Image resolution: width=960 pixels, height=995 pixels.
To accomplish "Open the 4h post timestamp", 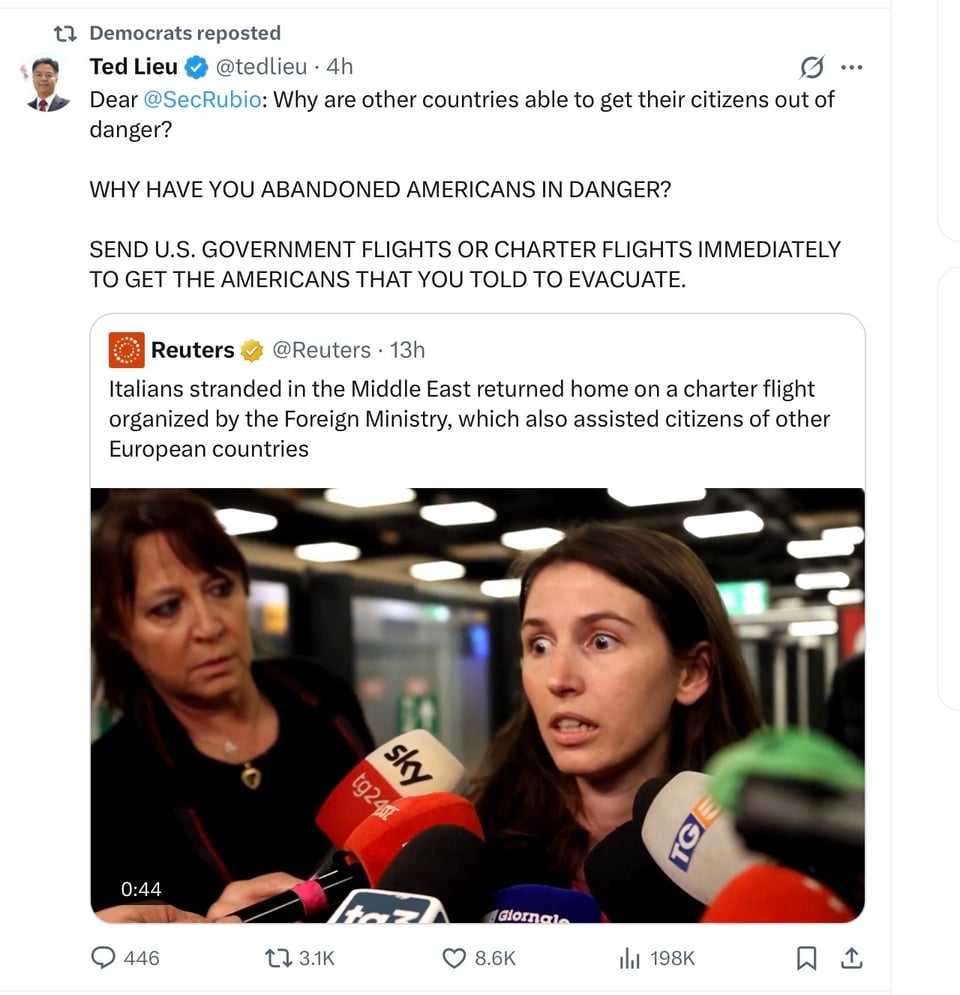I will coord(339,67).
